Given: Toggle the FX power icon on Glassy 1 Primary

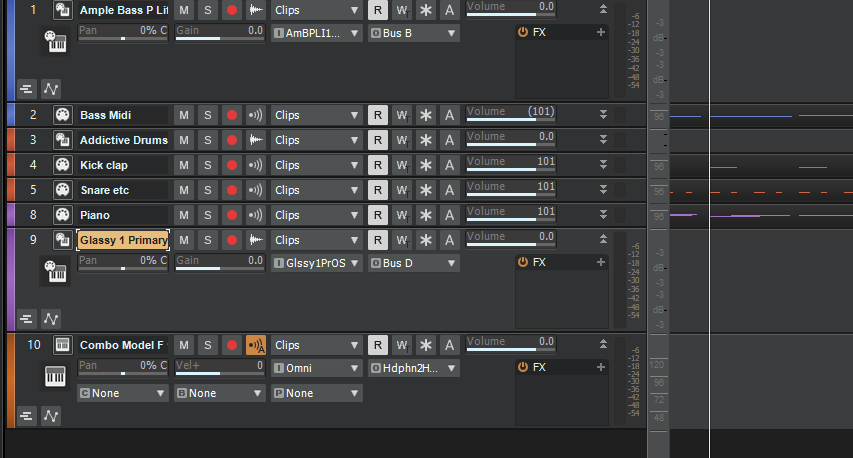Looking at the screenshot, I should coord(523,262).
